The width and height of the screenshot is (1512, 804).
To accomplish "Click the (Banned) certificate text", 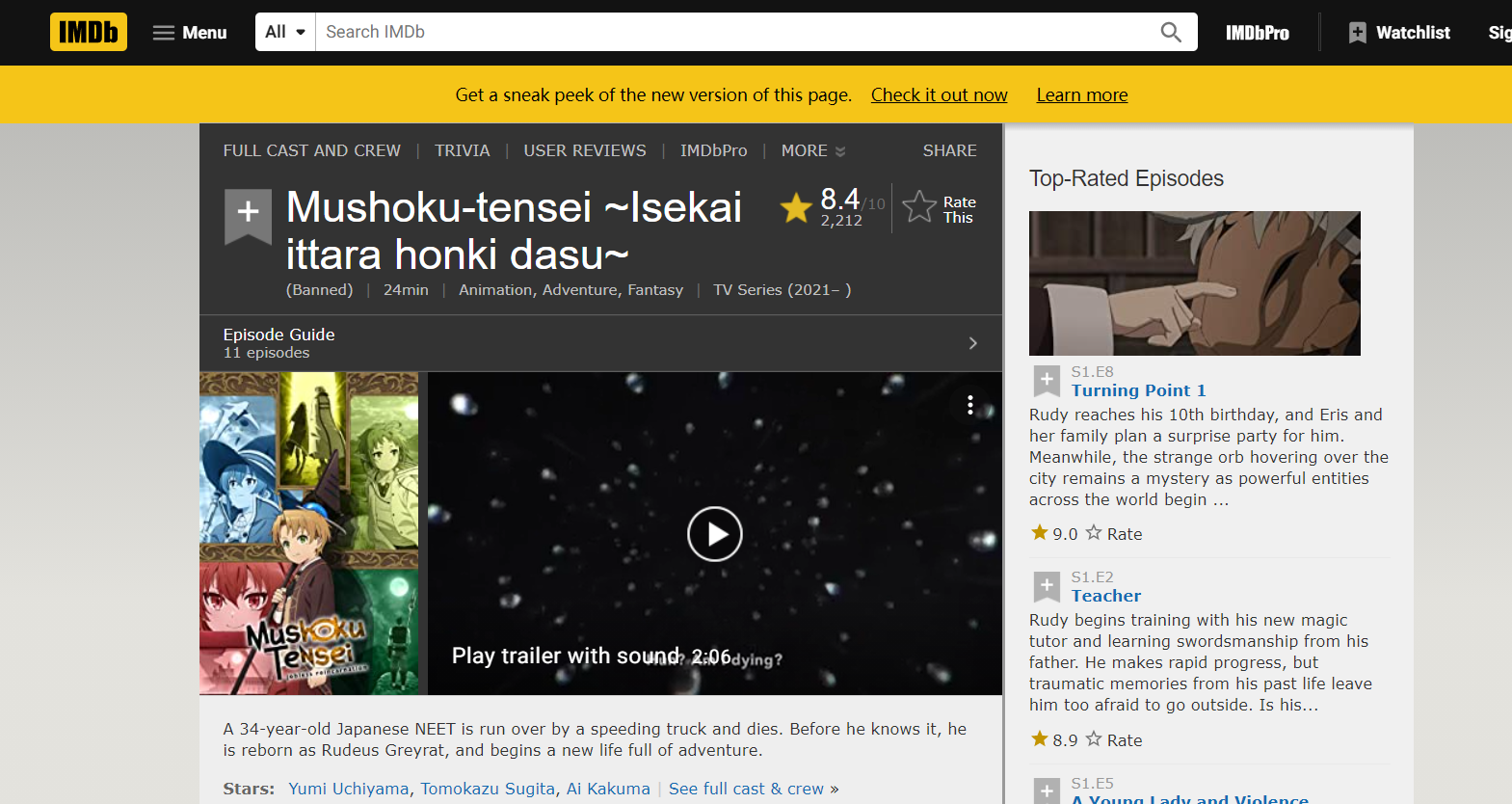I will [x=319, y=290].
